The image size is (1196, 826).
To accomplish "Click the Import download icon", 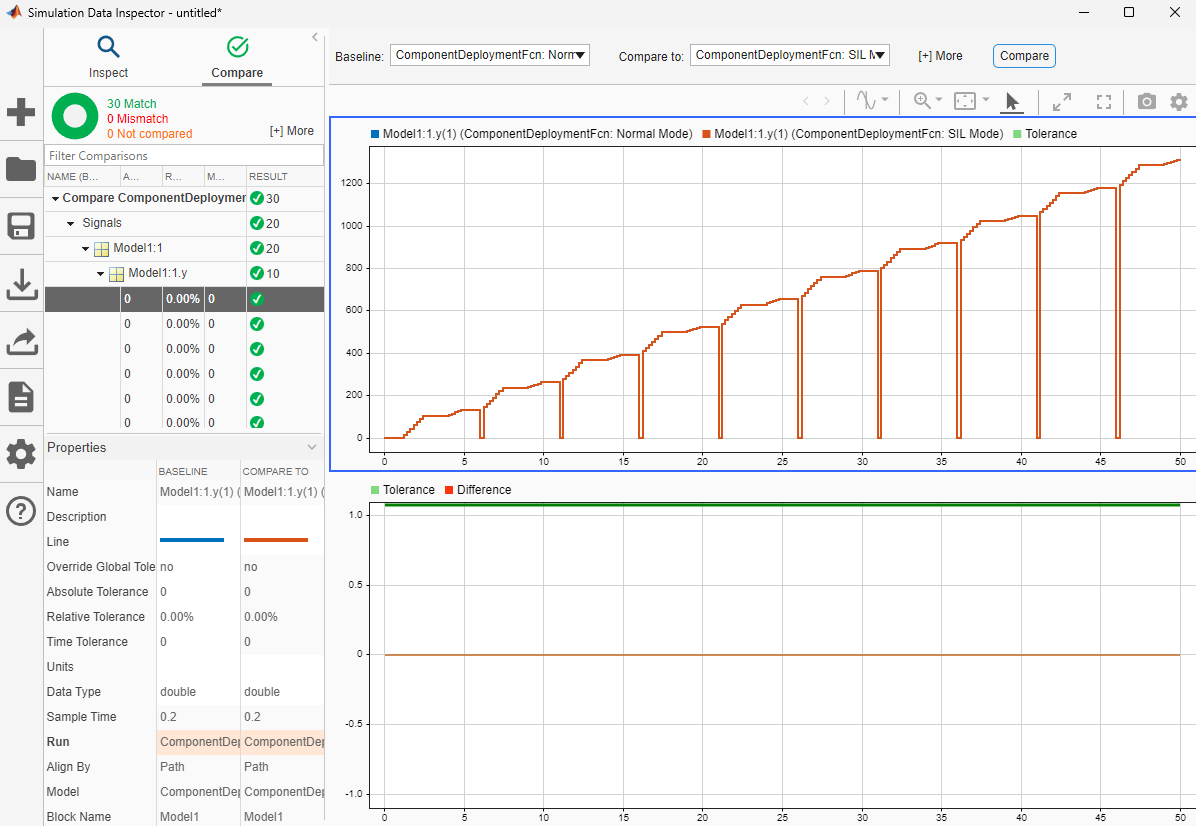I will click(21, 284).
